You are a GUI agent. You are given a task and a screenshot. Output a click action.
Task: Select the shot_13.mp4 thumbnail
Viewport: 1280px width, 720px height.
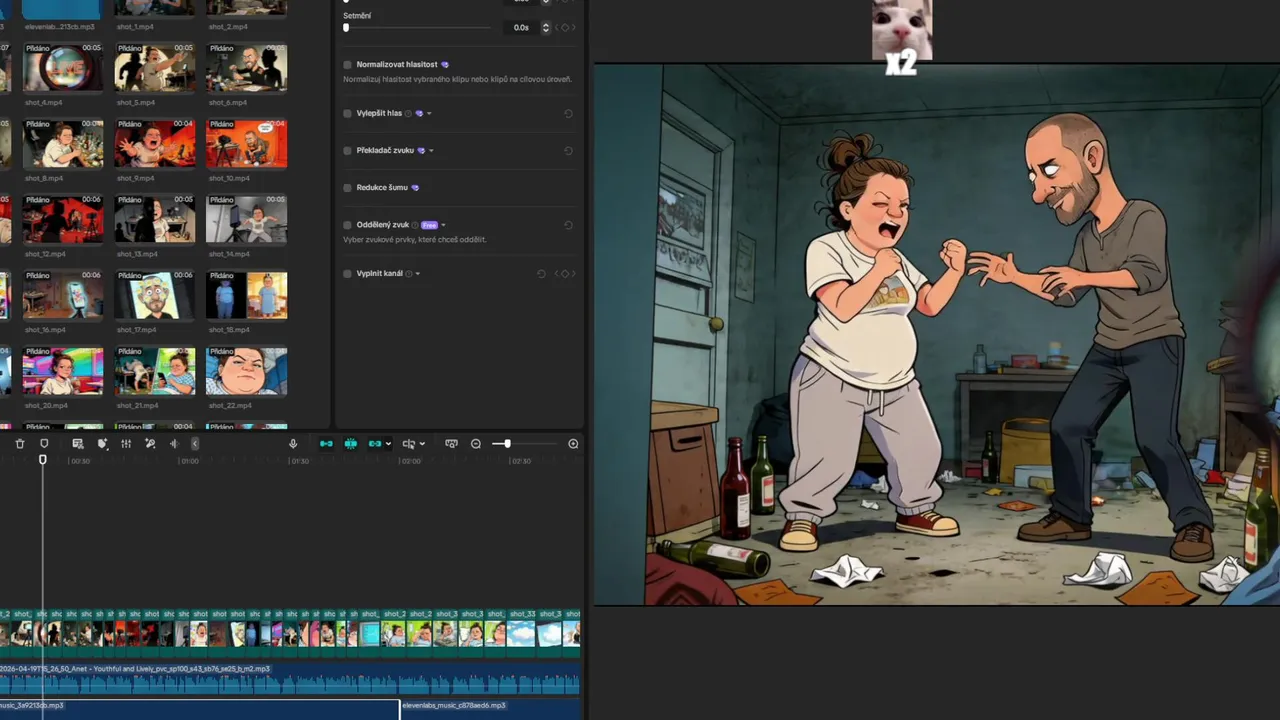[154, 220]
